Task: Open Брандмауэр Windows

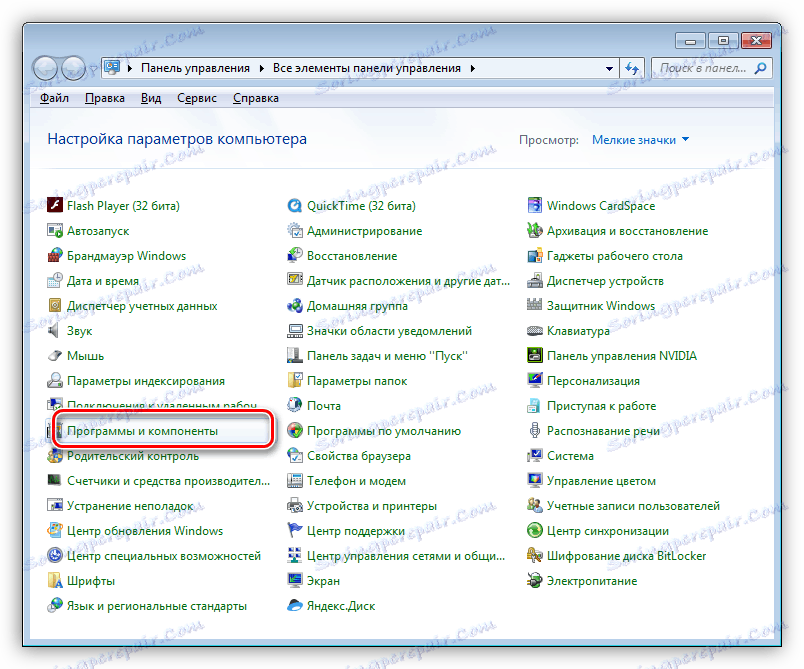Action: point(127,255)
